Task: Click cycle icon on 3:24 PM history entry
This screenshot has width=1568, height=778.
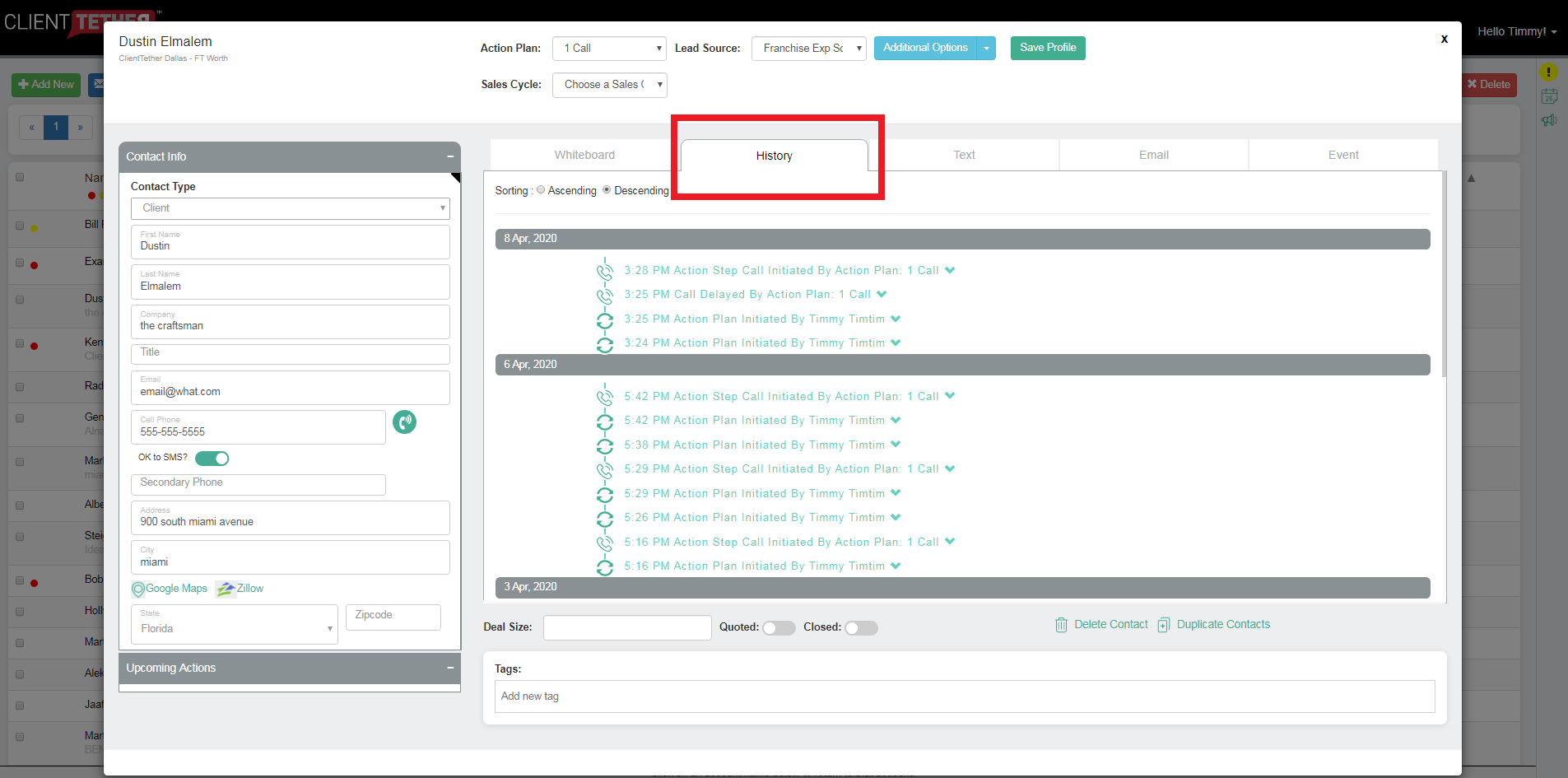Action: click(605, 344)
